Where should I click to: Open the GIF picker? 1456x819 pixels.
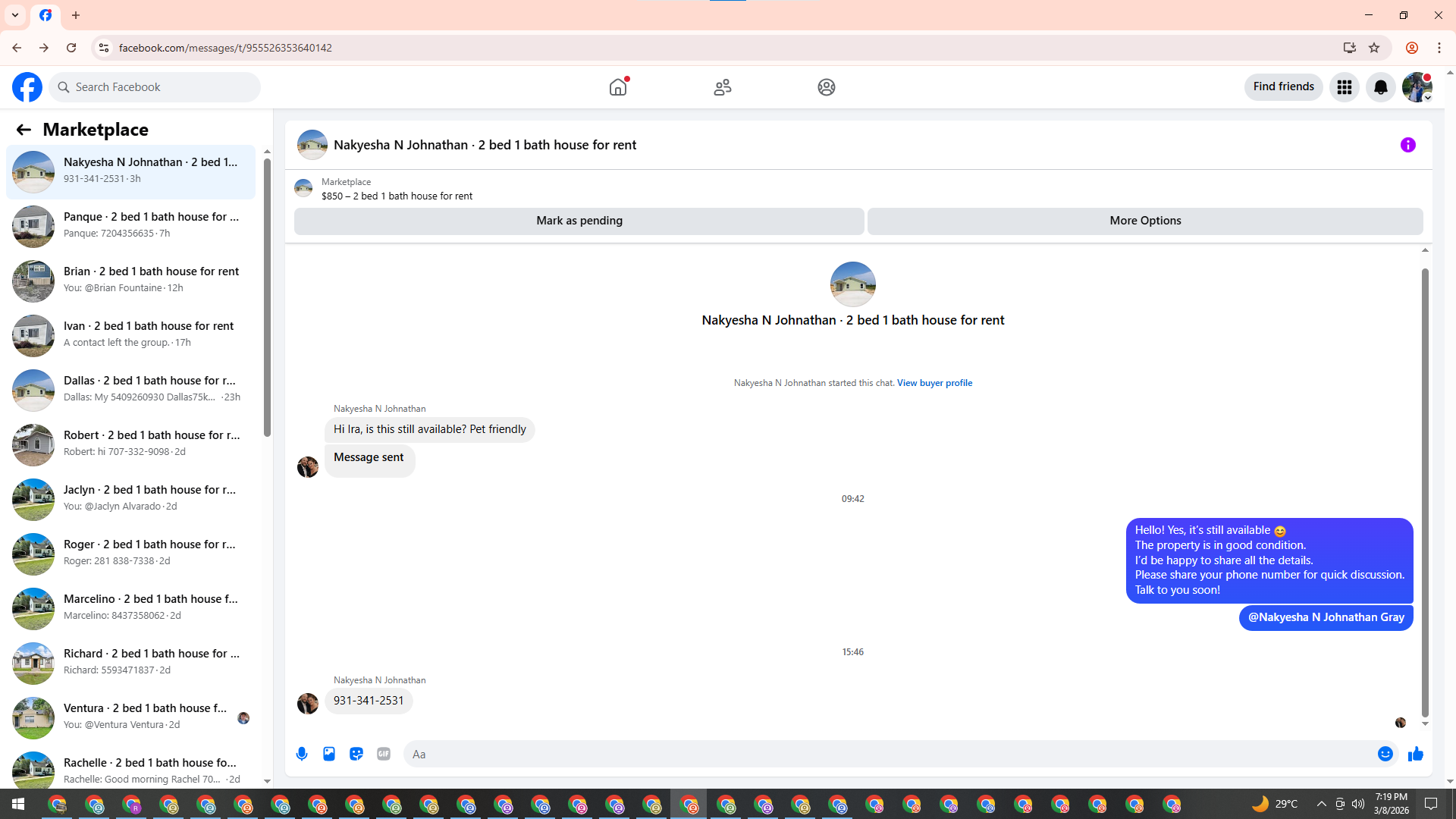(x=384, y=754)
